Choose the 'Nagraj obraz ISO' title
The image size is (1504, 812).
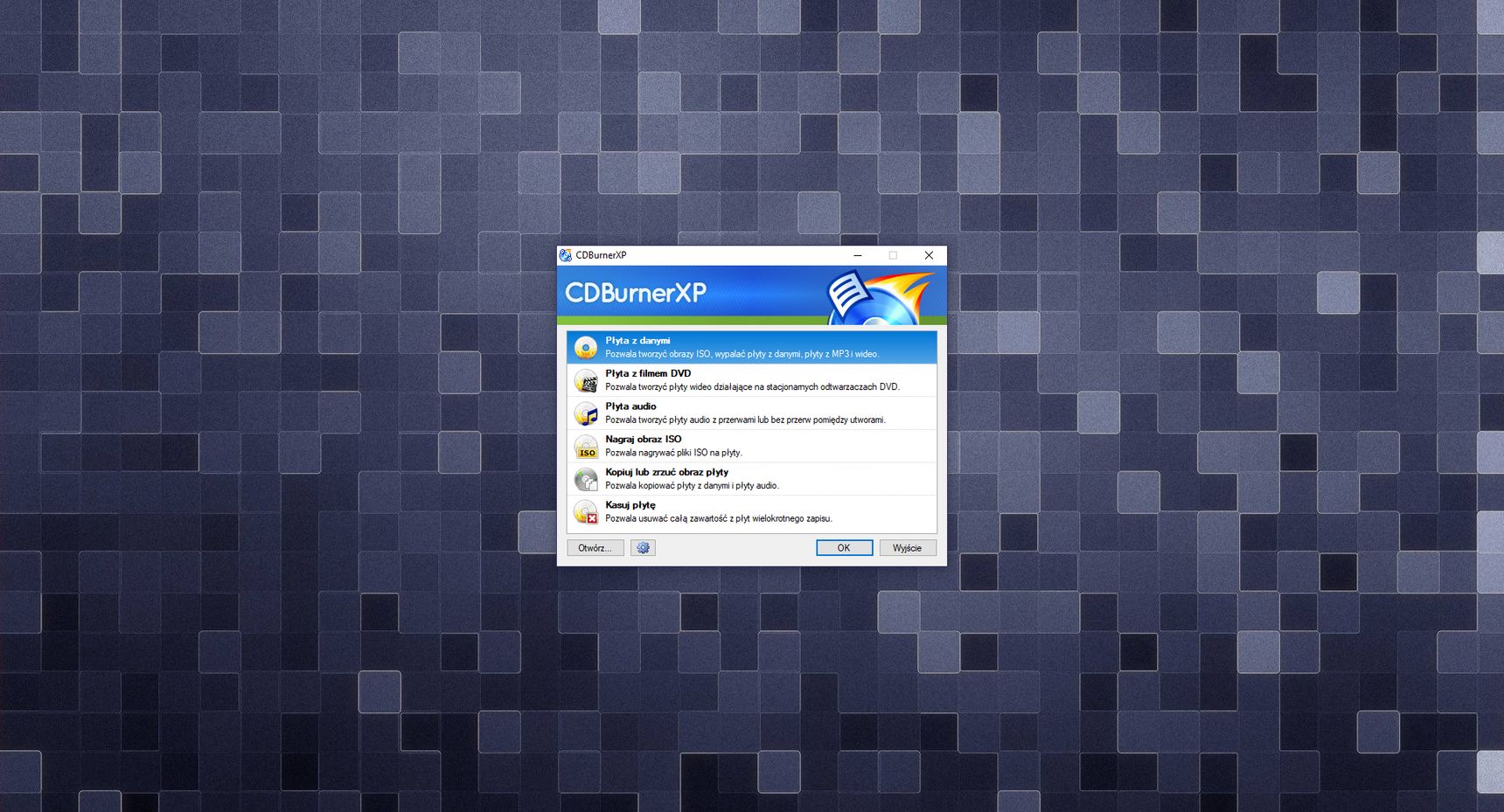(643, 440)
